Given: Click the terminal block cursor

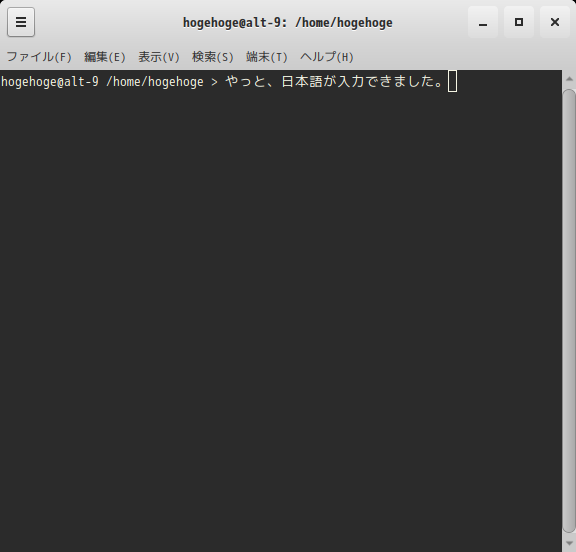Looking at the screenshot, I should (453, 82).
